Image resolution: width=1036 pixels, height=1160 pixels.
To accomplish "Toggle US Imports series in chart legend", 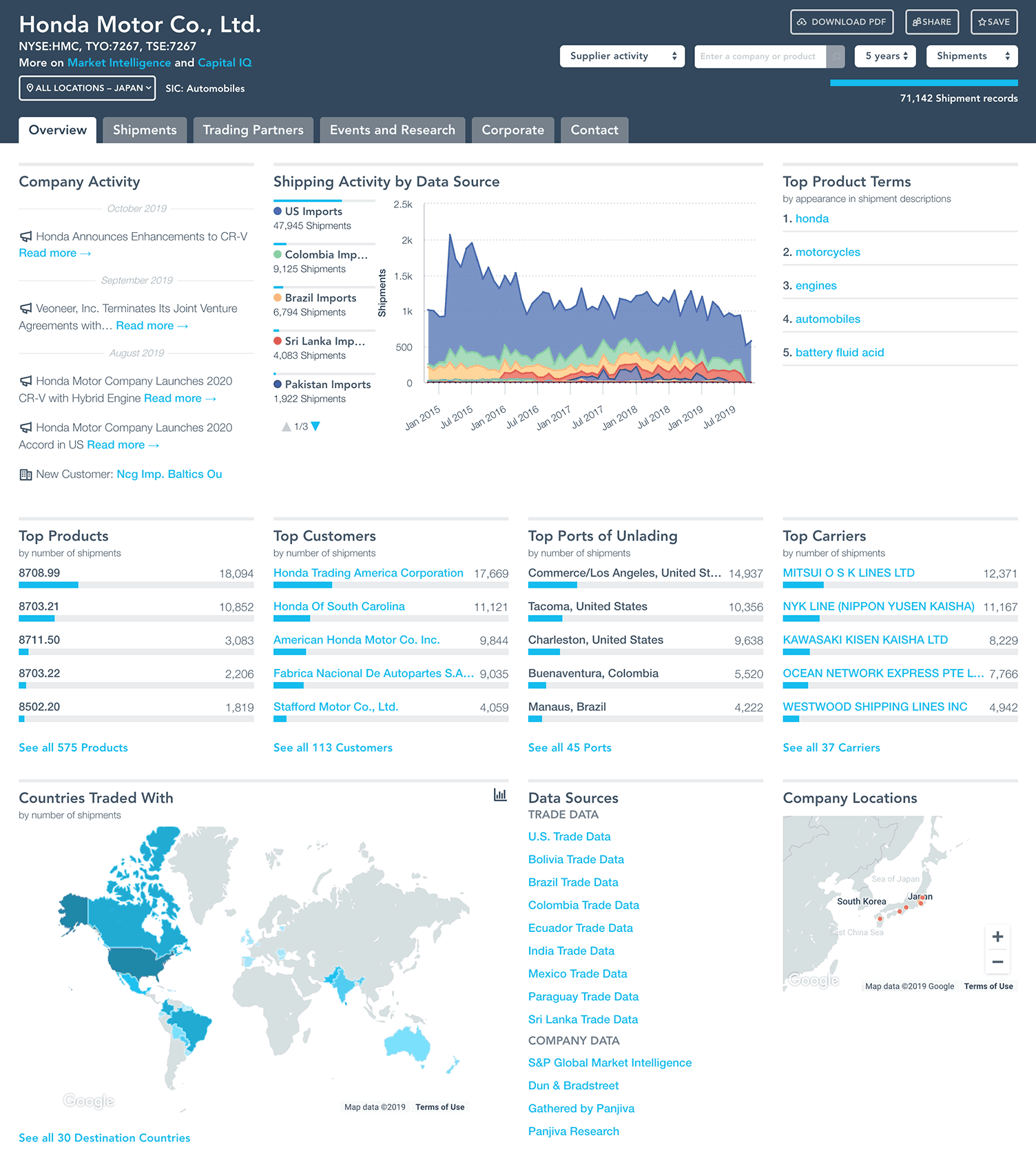I will (308, 211).
